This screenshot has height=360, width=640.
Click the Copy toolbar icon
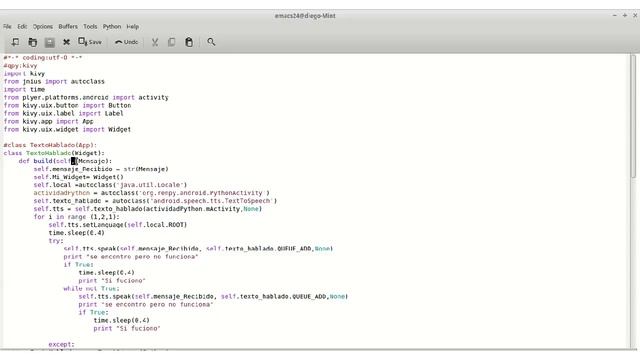[171, 42]
